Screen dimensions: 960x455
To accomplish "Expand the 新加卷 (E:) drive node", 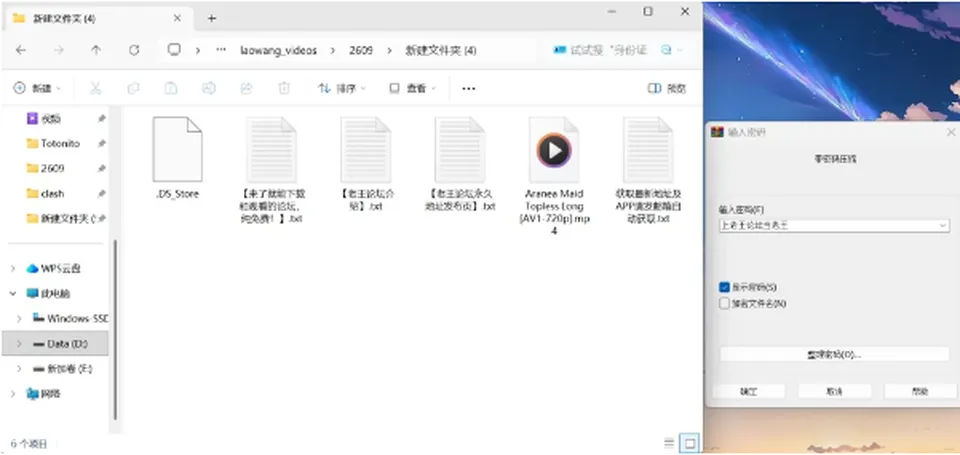I will [20, 369].
